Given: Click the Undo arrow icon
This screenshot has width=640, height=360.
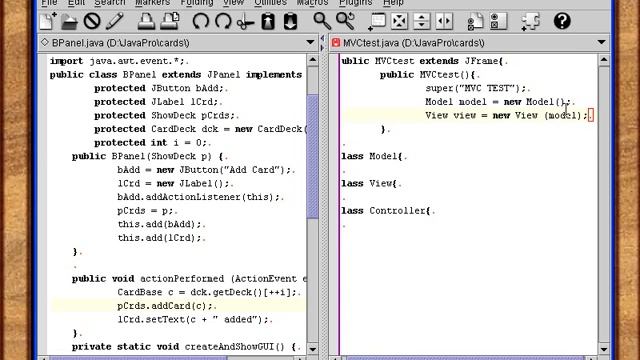Looking at the screenshot, I should [x=200, y=21].
